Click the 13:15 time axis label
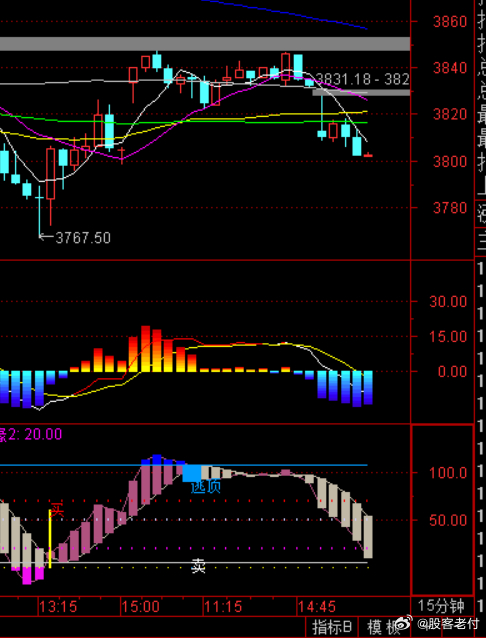The image size is (486, 638). pyautogui.click(x=59, y=607)
